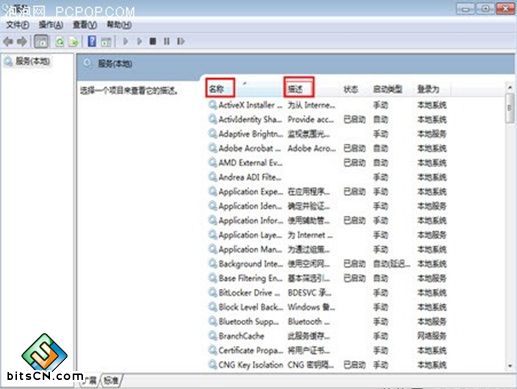Switch to the 标准 tab at bottom
Image resolution: width=517 pixels, height=389 pixels.
point(111,380)
